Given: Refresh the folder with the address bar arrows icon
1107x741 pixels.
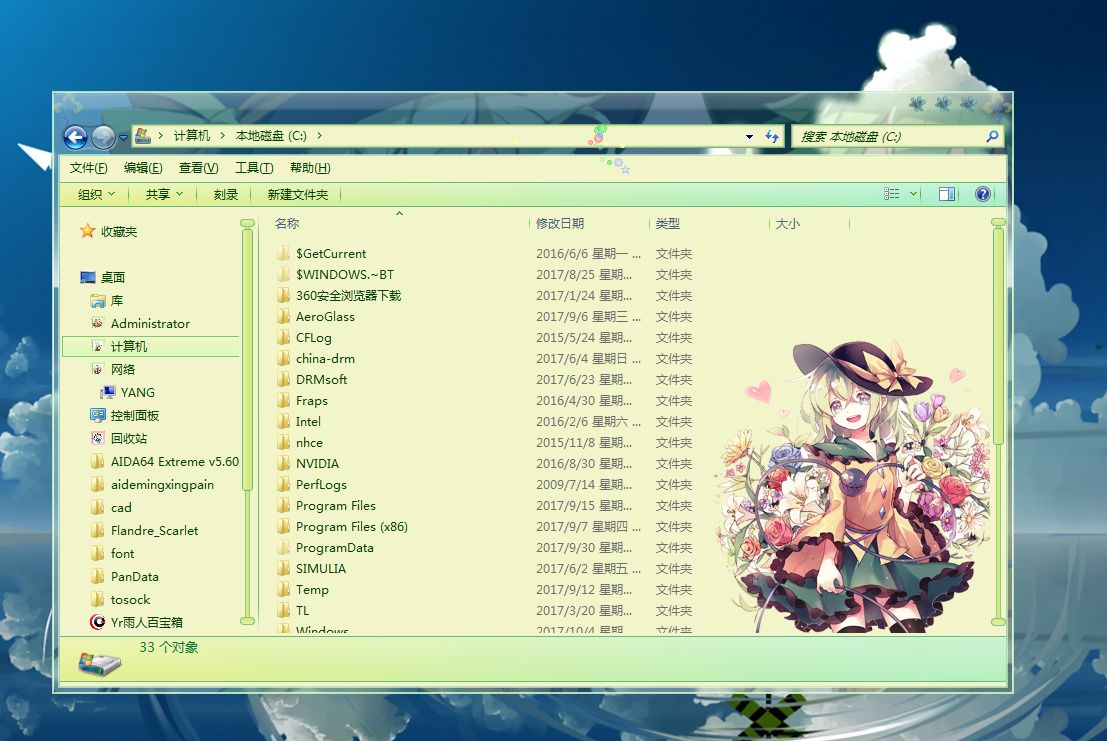Looking at the screenshot, I should tap(772, 136).
